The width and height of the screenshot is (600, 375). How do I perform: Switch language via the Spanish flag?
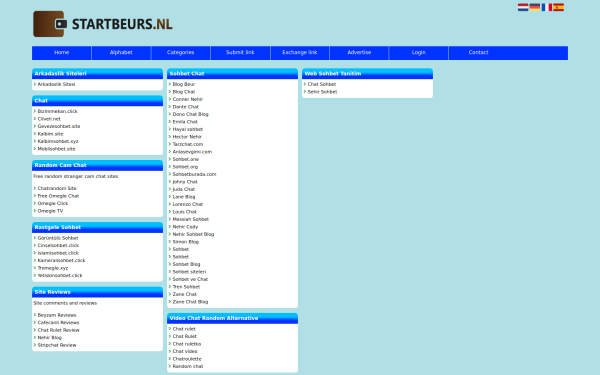(x=558, y=7)
